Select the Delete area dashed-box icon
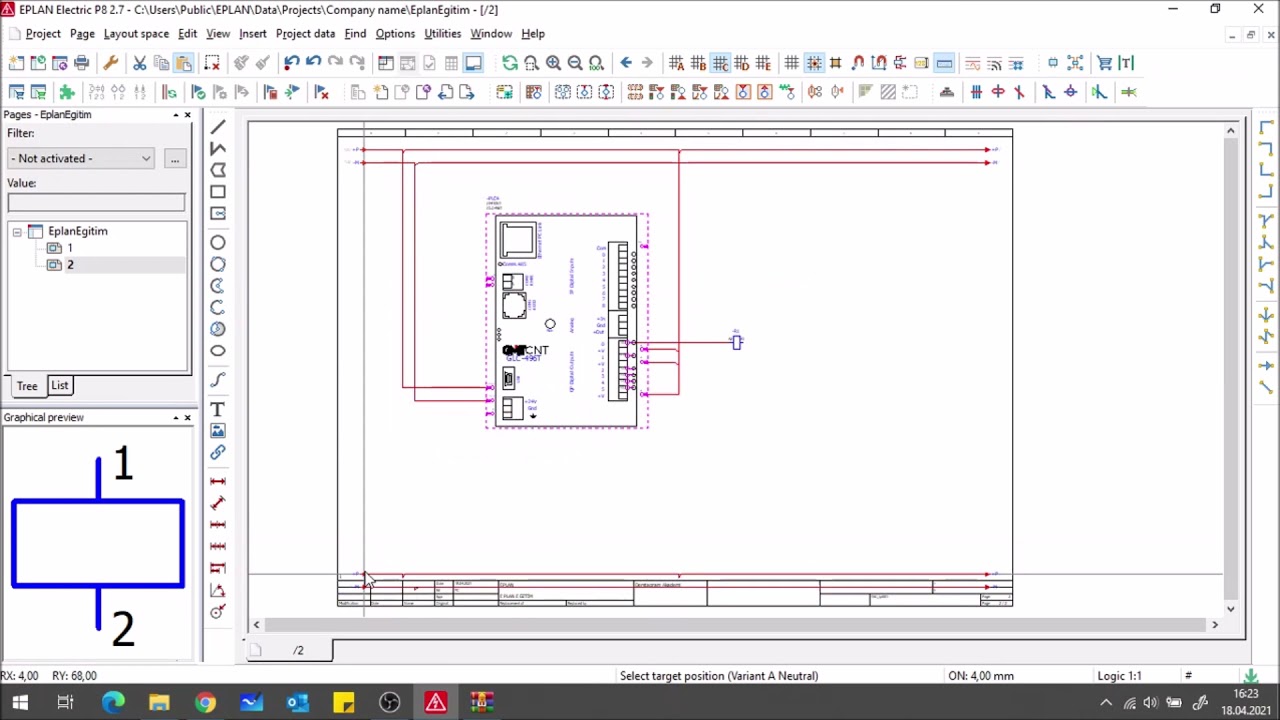 (x=212, y=63)
